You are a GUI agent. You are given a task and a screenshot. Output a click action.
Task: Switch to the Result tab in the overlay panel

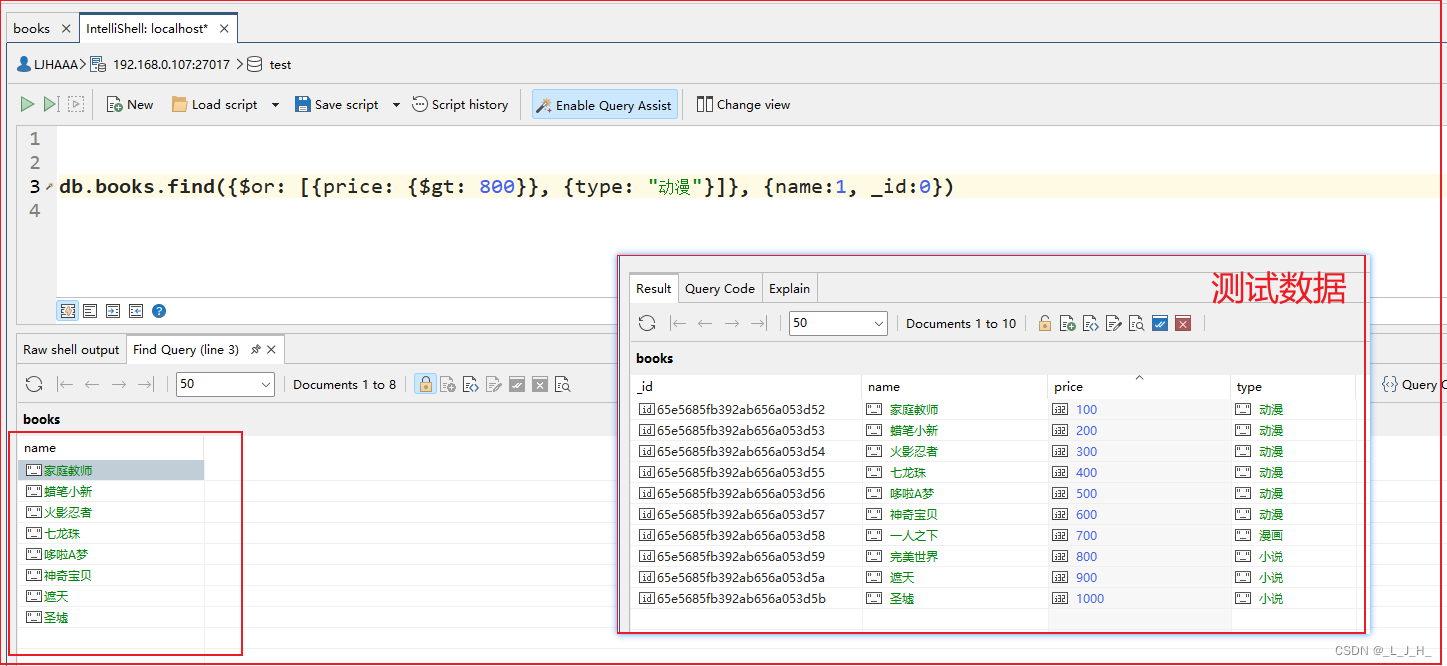(x=653, y=288)
